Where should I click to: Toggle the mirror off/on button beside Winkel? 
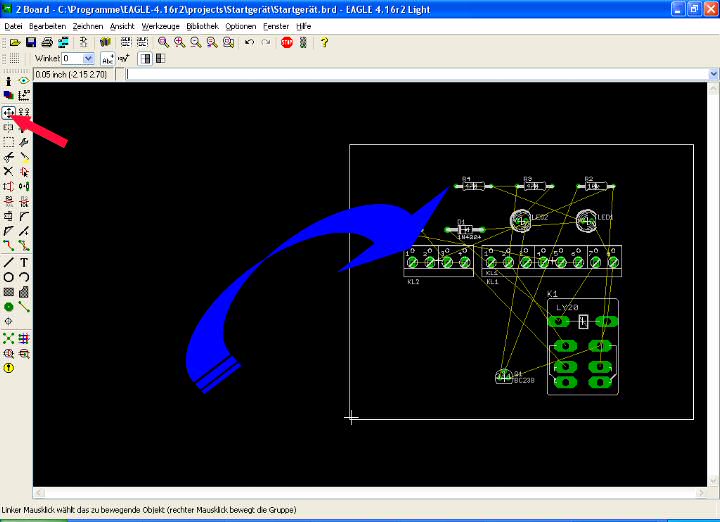click(106, 59)
